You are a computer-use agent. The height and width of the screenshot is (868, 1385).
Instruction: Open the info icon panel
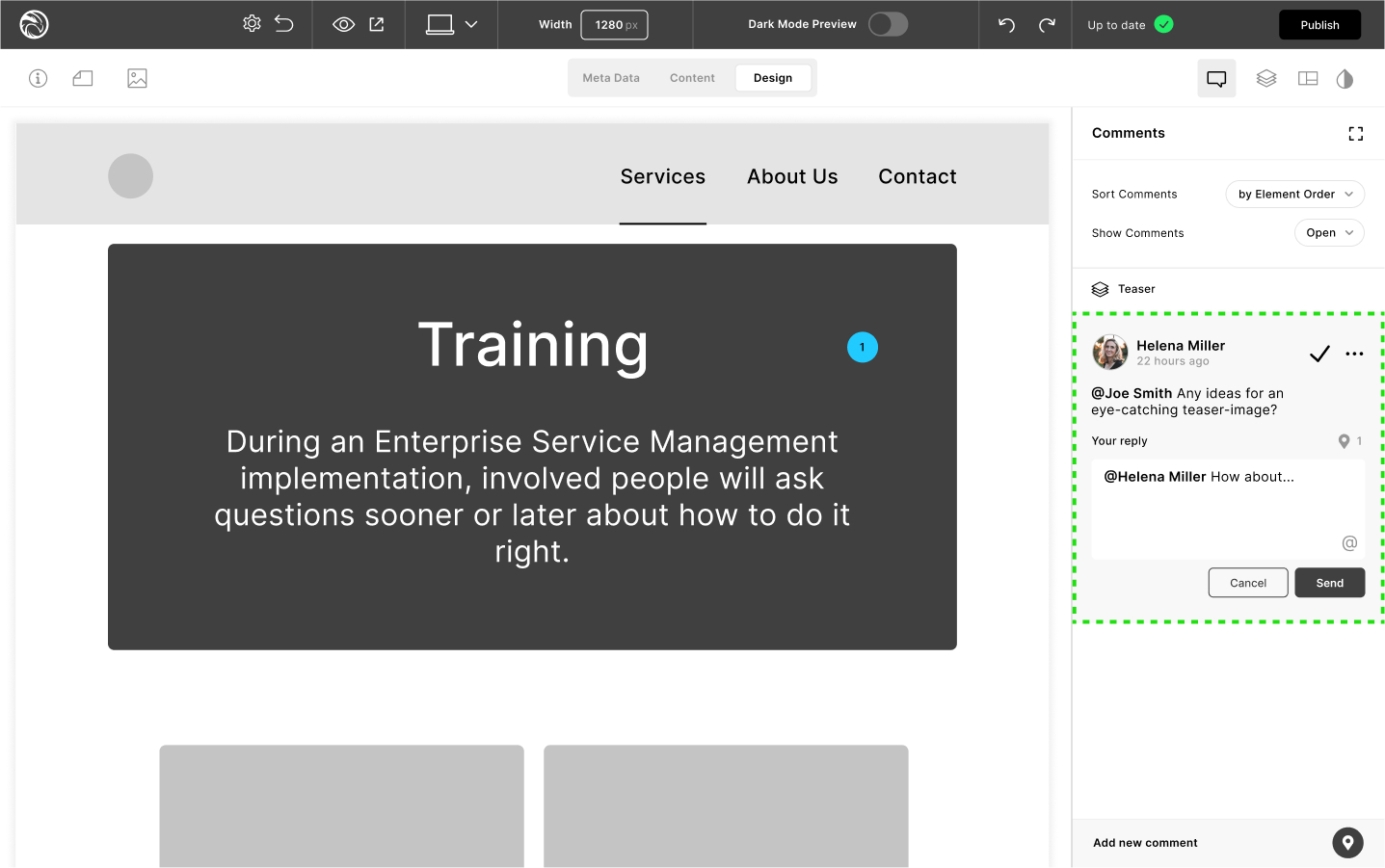click(38, 78)
